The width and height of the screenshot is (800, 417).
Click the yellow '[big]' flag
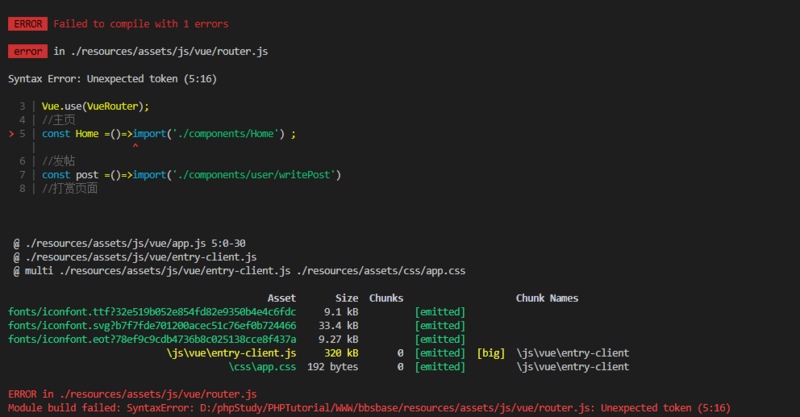click(491, 353)
